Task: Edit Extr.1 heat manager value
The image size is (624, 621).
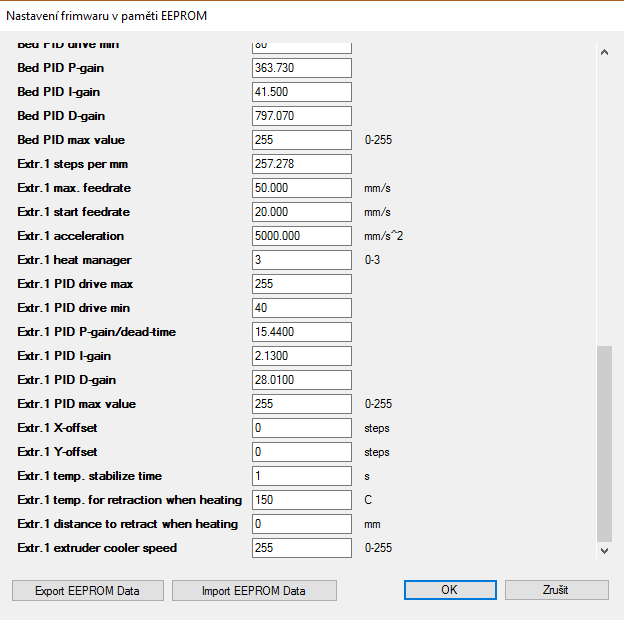Action: (x=301, y=260)
